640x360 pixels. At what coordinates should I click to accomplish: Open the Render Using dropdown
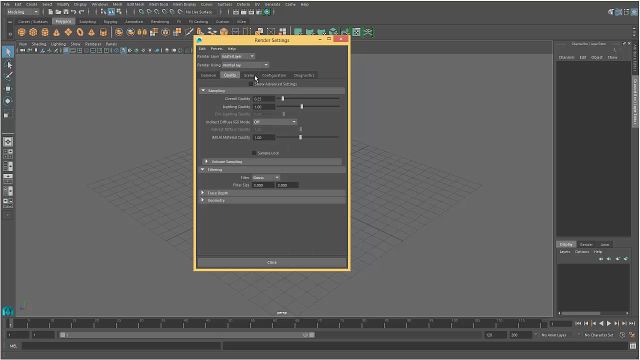[245, 65]
